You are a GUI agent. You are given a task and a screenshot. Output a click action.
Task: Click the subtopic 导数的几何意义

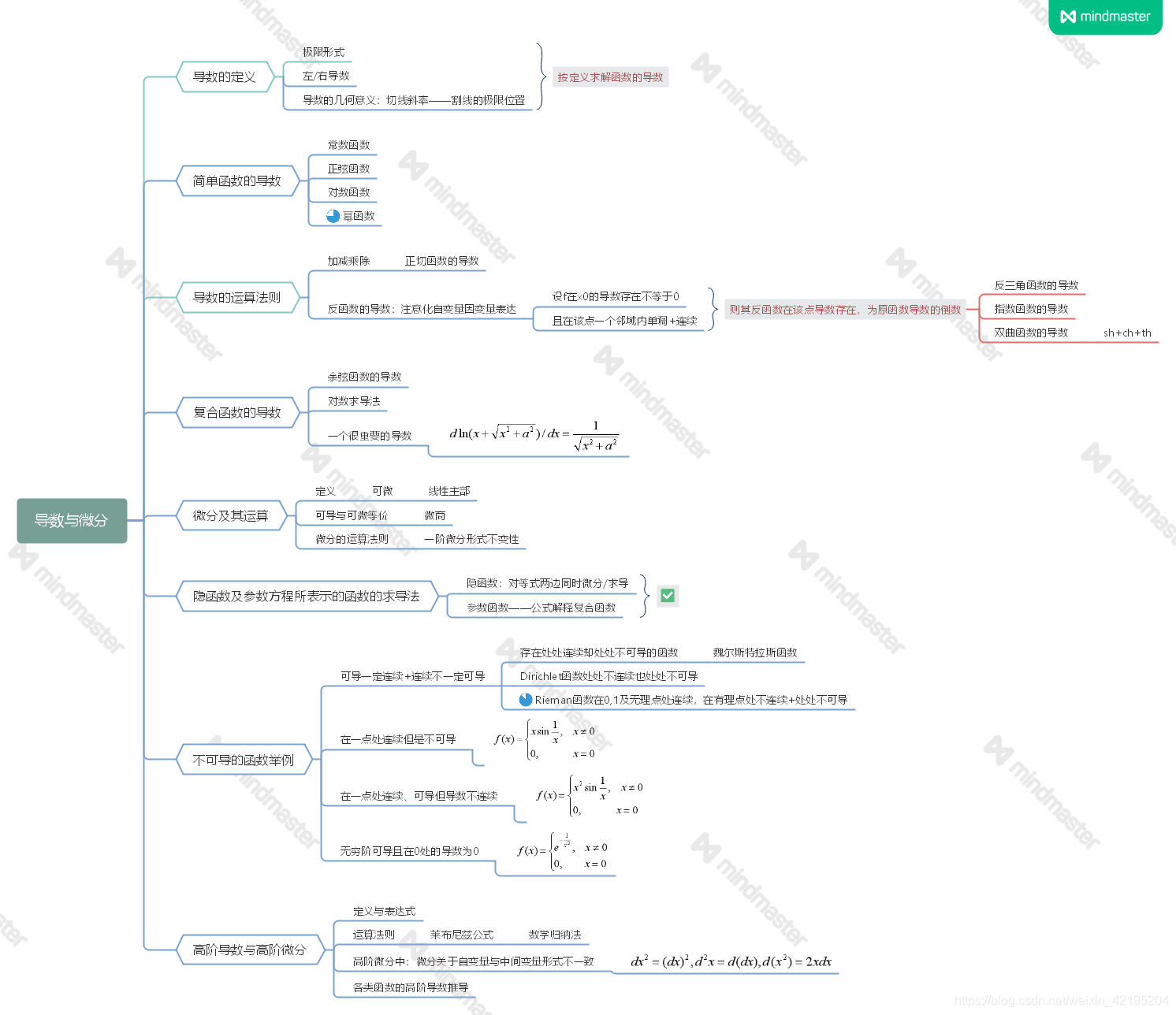tap(414, 100)
